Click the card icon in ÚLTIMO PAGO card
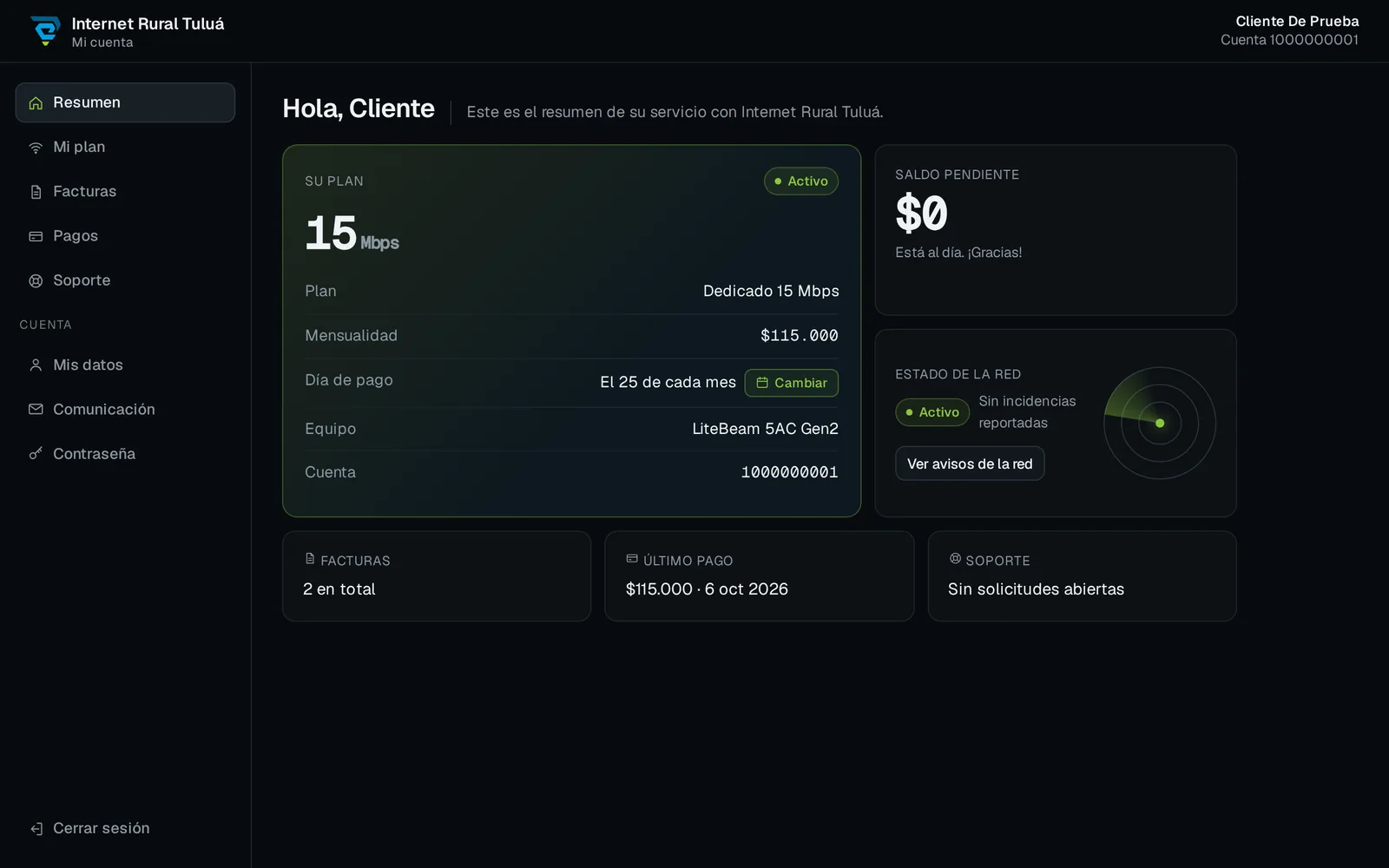The image size is (1389, 868). tap(632, 559)
